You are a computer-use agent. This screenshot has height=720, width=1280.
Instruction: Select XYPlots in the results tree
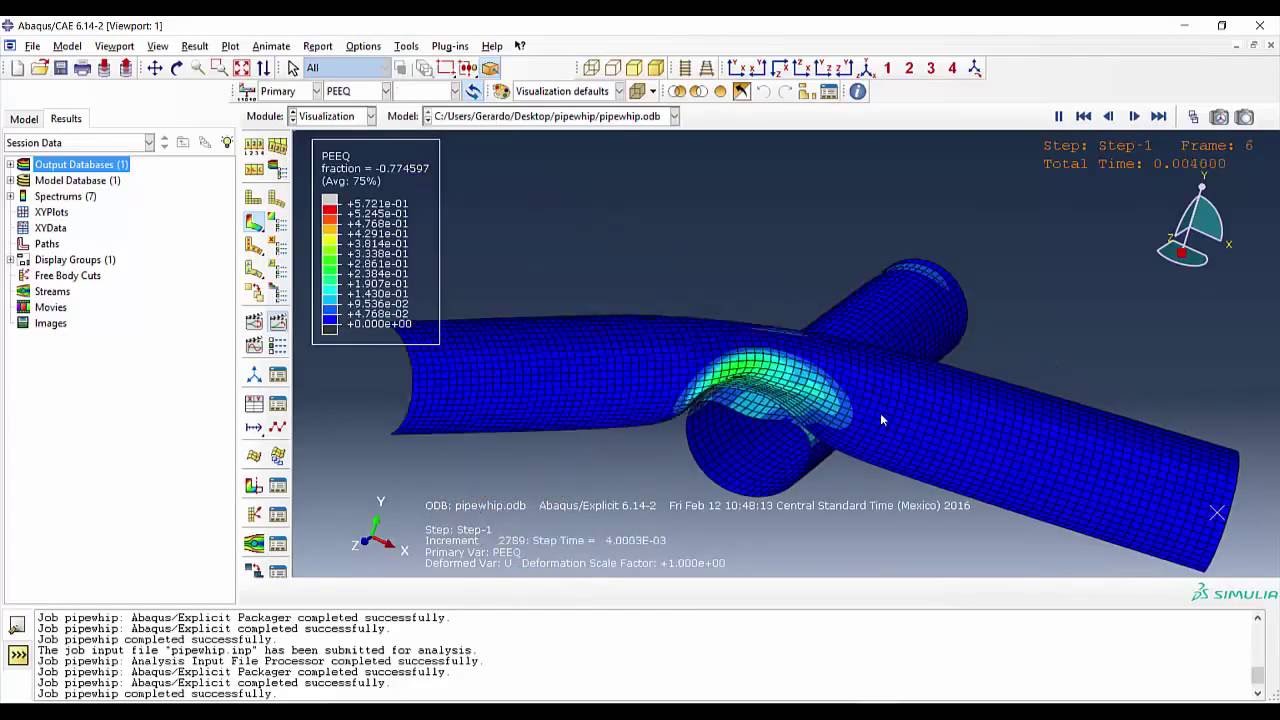point(51,212)
